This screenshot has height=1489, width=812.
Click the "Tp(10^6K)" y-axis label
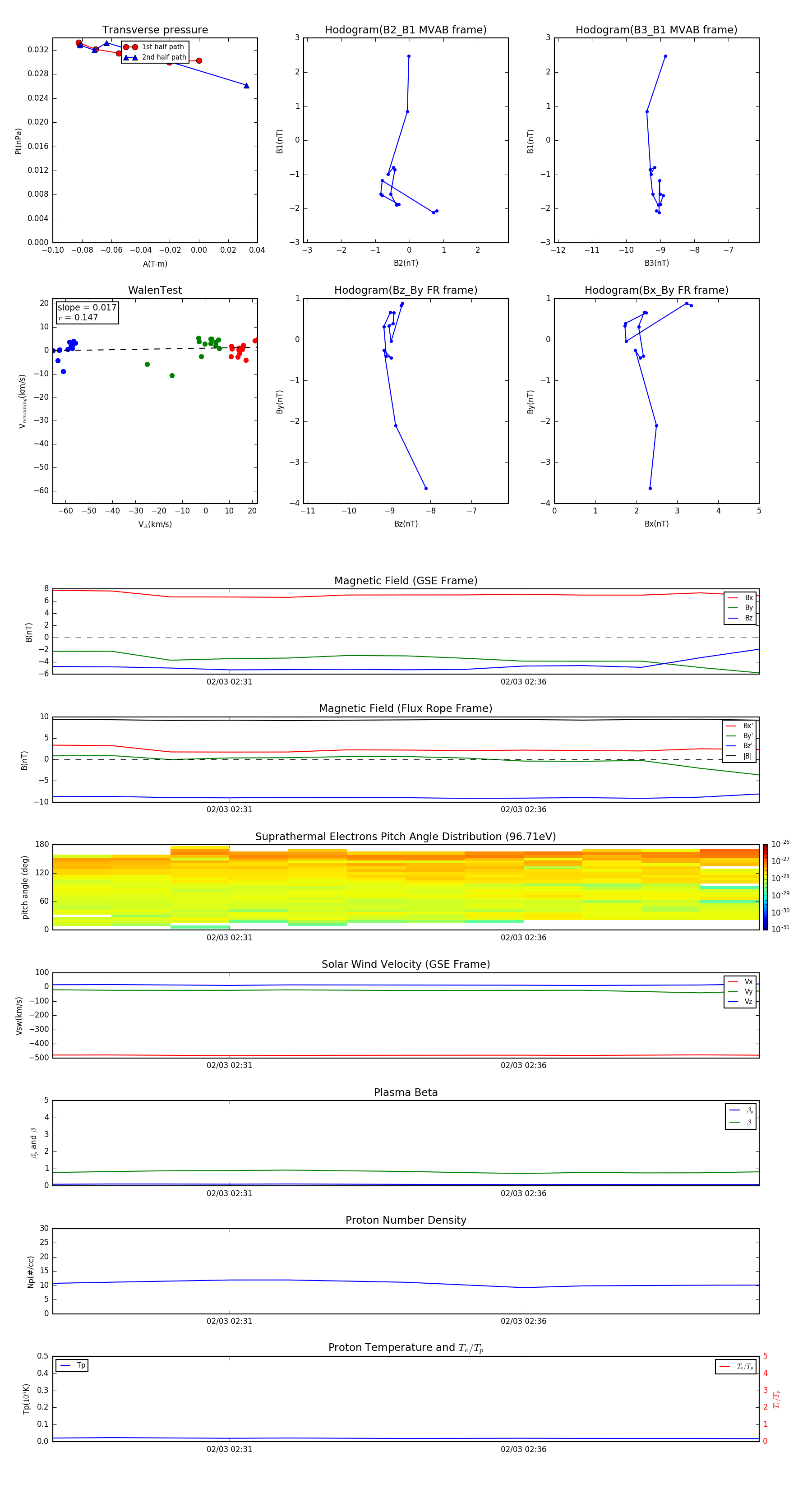click(x=26, y=1399)
